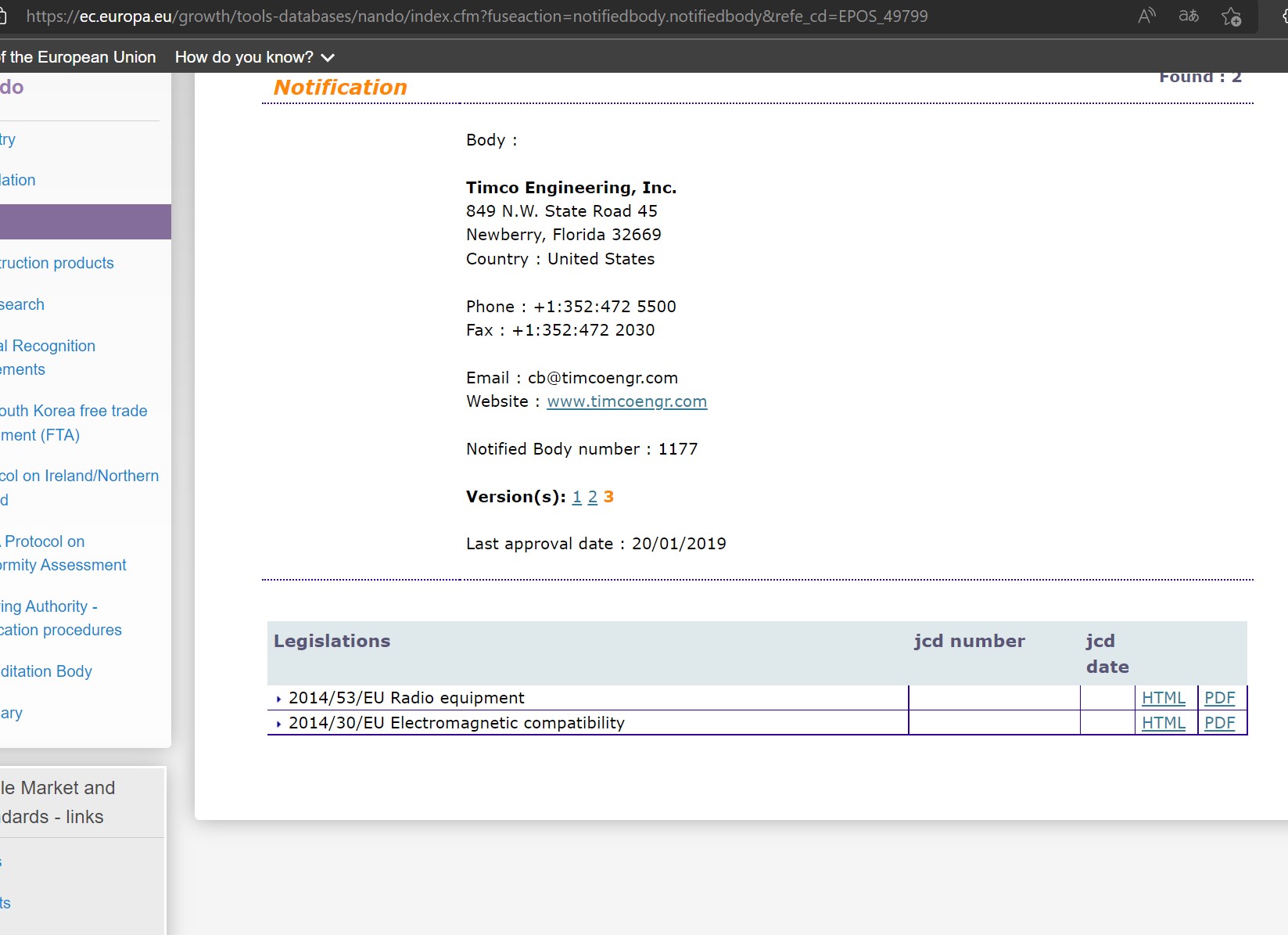Select current version 3
1288x935 pixels.
pyautogui.click(x=608, y=497)
